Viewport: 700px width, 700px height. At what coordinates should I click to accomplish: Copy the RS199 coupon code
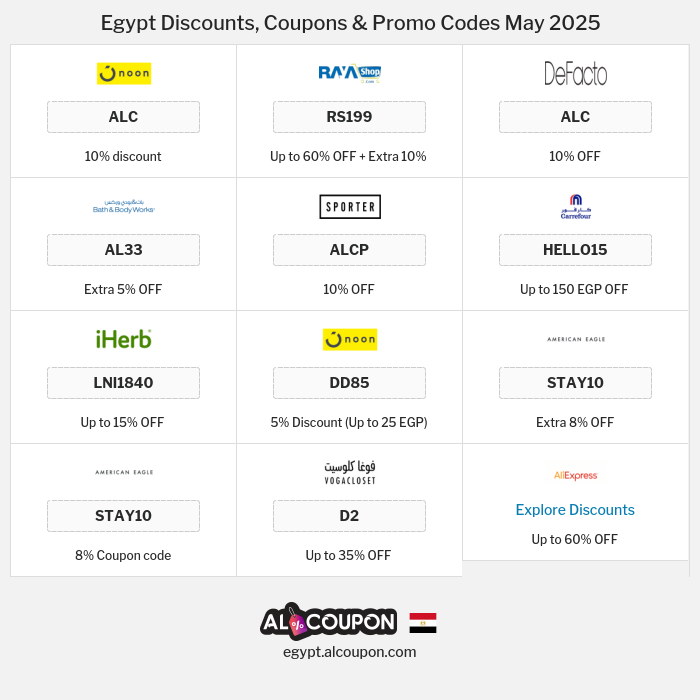point(349,117)
